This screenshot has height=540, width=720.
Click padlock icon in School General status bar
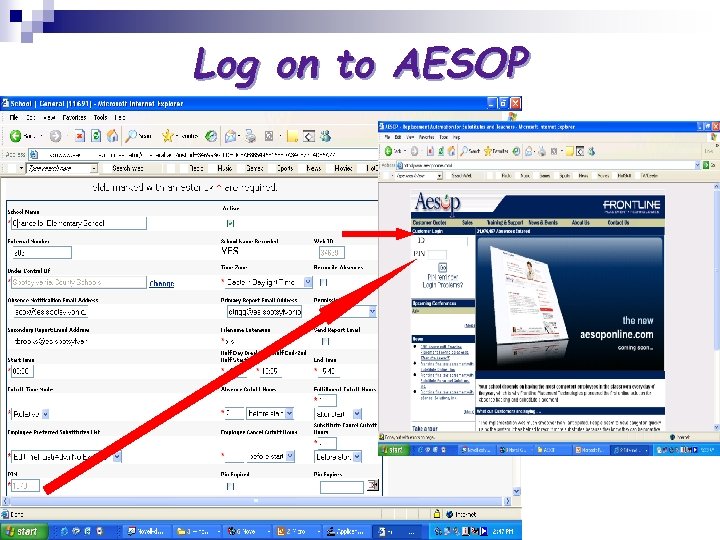click(x=437, y=514)
